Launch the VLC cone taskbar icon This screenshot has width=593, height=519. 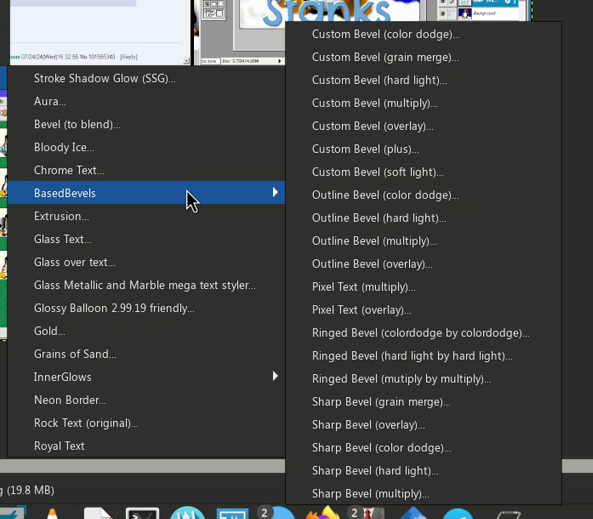coord(52,514)
